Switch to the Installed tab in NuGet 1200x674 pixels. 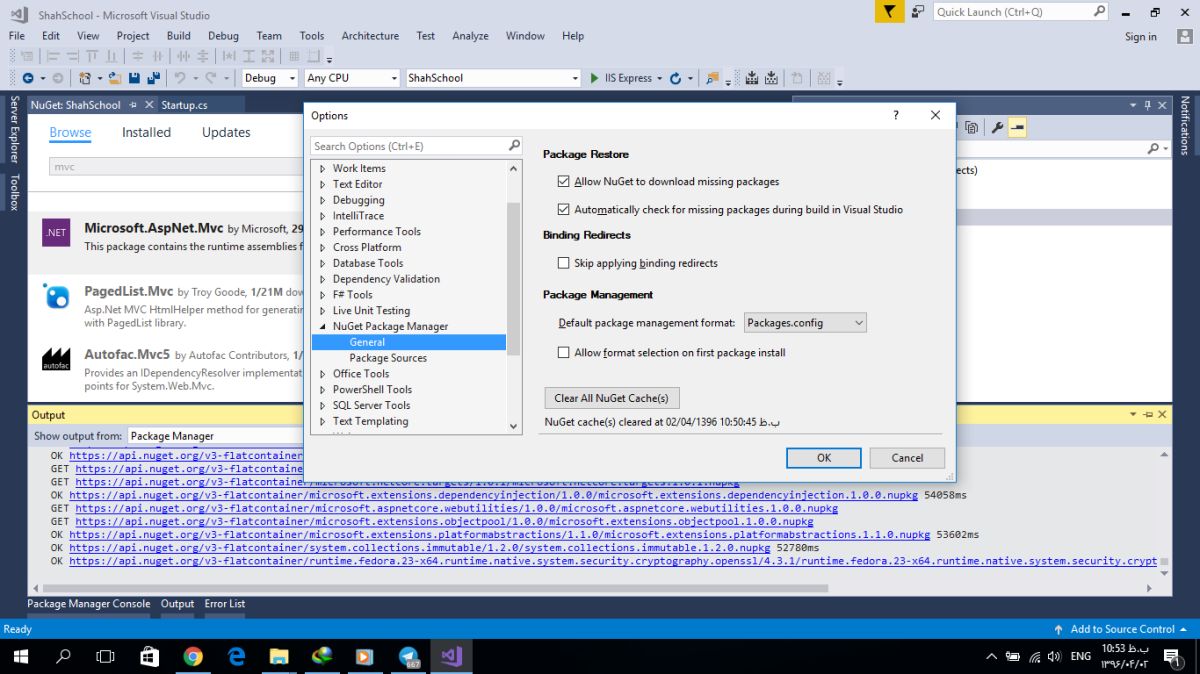point(146,132)
